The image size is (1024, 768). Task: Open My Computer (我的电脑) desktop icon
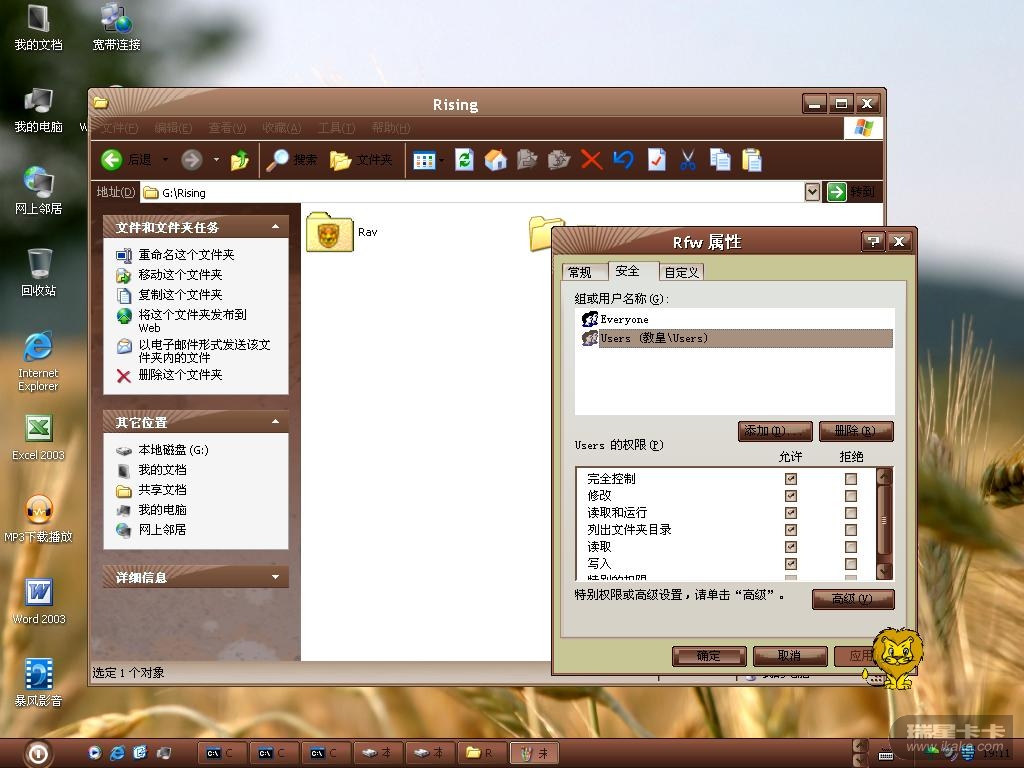39,110
